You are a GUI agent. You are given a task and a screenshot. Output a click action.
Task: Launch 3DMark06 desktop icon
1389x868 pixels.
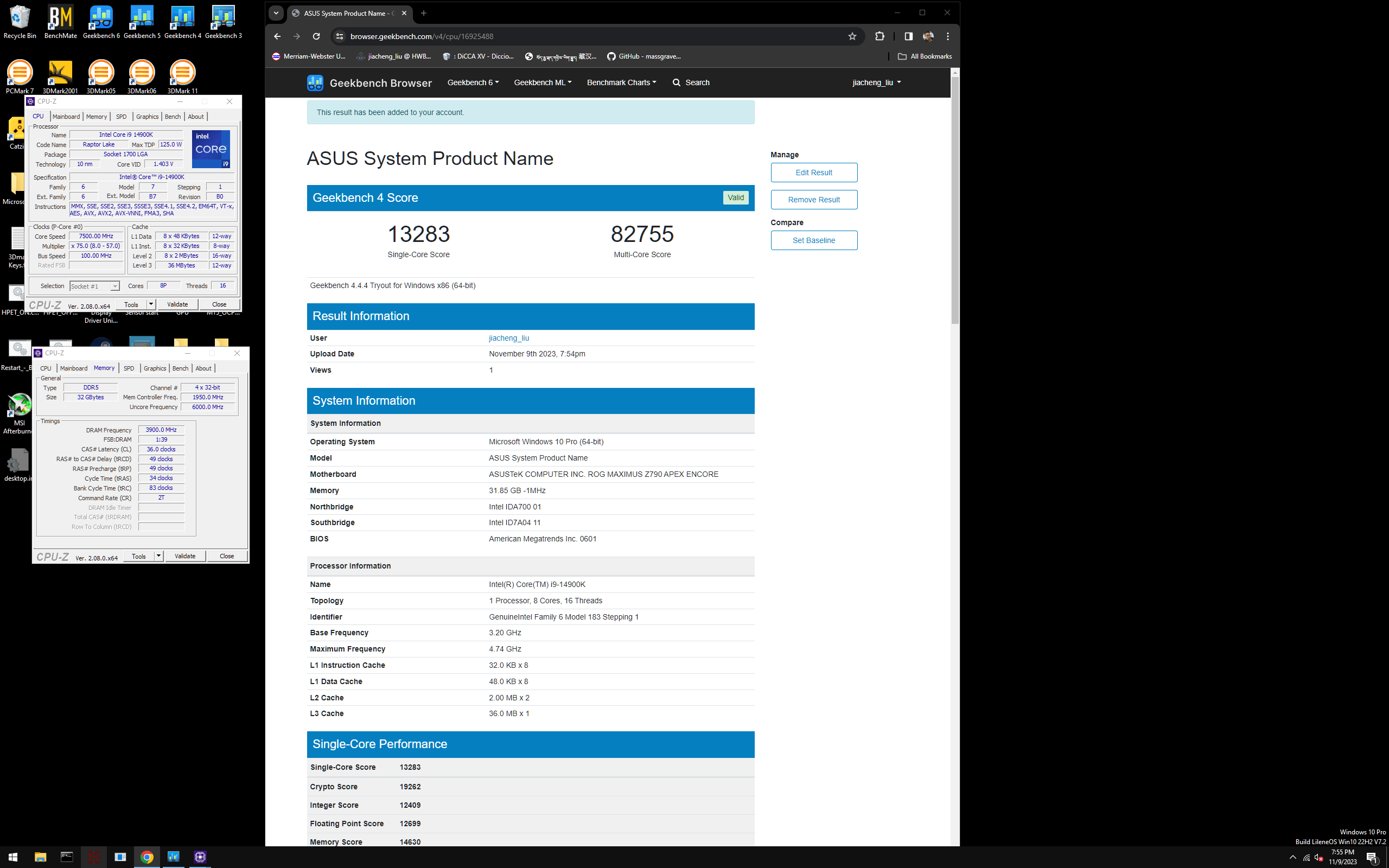pos(142,76)
